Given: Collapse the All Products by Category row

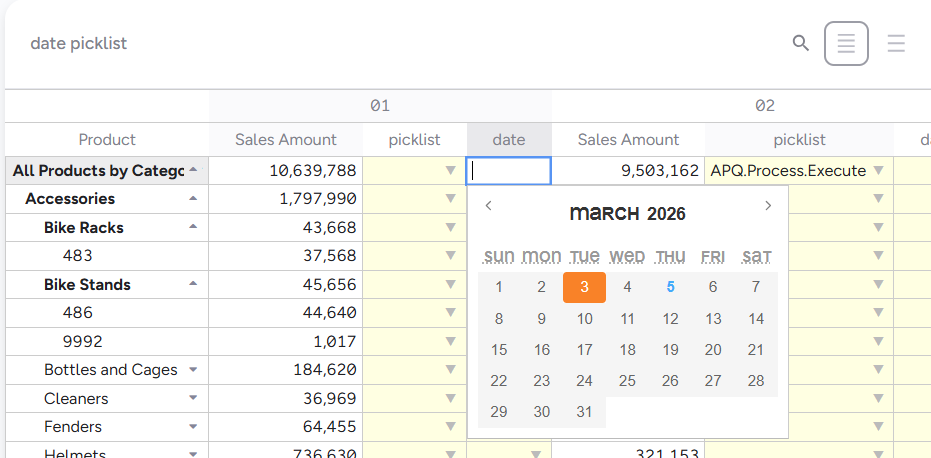Looking at the screenshot, I should point(193,171).
